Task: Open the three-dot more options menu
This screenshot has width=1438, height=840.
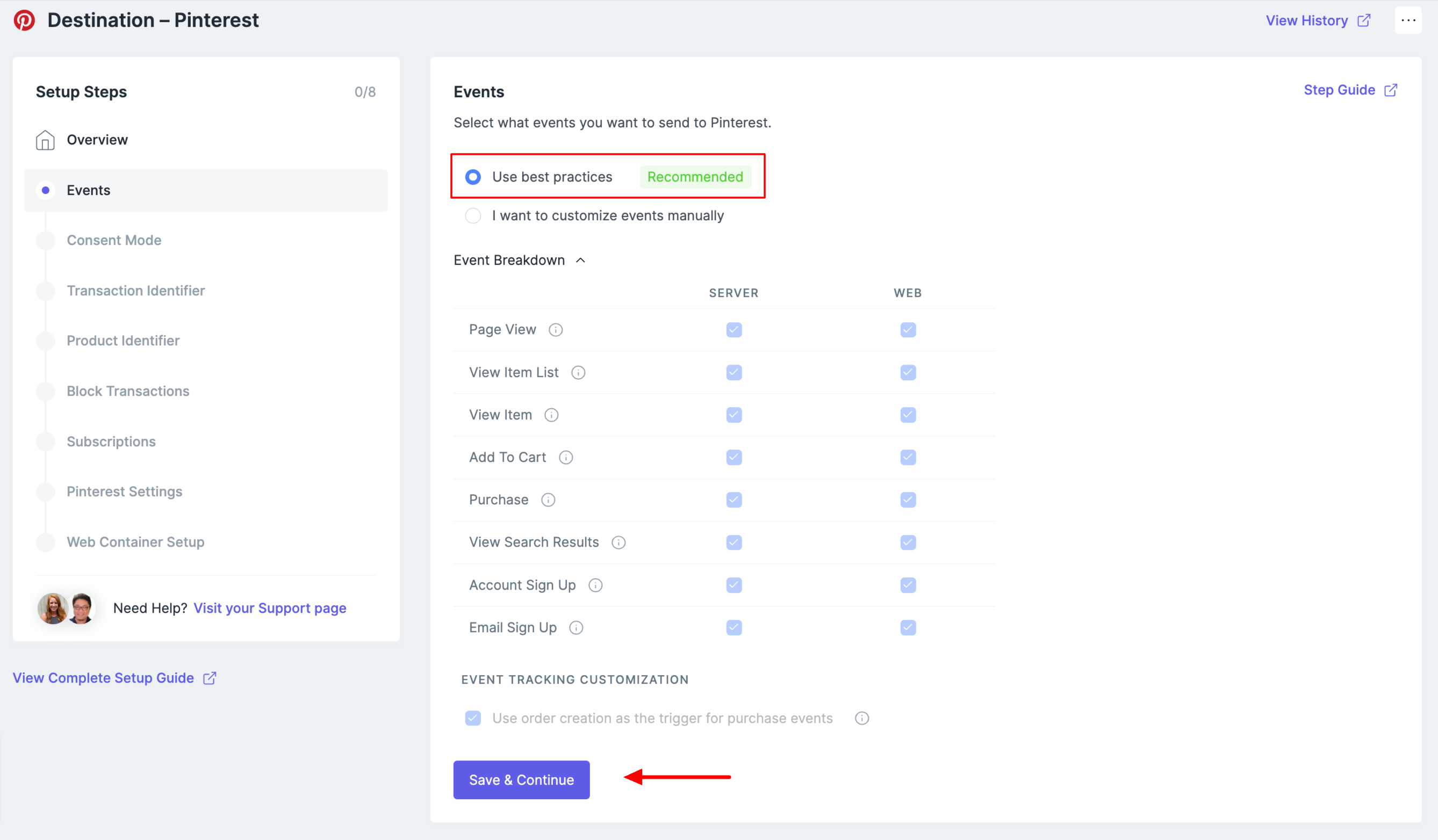Action: (x=1408, y=20)
